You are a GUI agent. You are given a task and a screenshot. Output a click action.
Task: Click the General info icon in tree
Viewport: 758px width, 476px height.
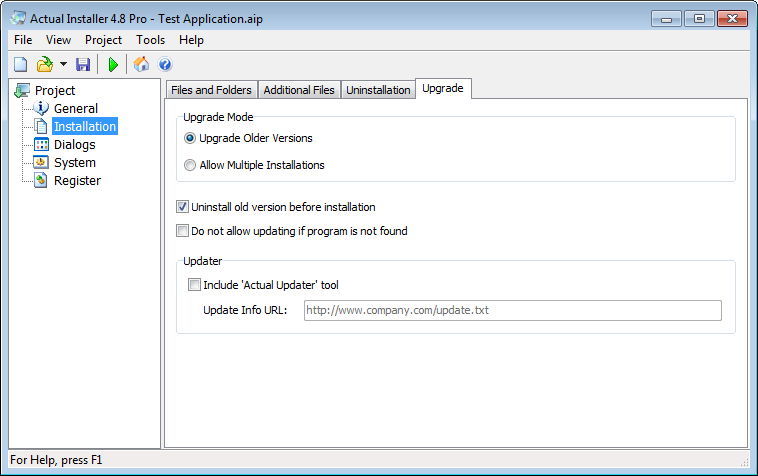click(x=41, y=108)
